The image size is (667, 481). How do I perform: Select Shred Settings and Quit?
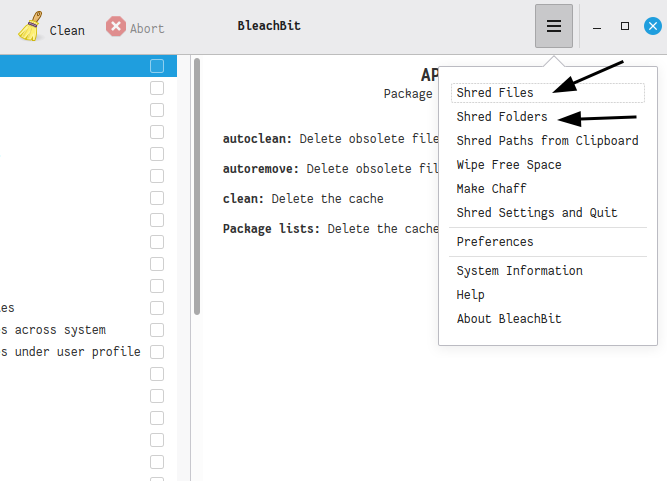(x=537, y=213)
